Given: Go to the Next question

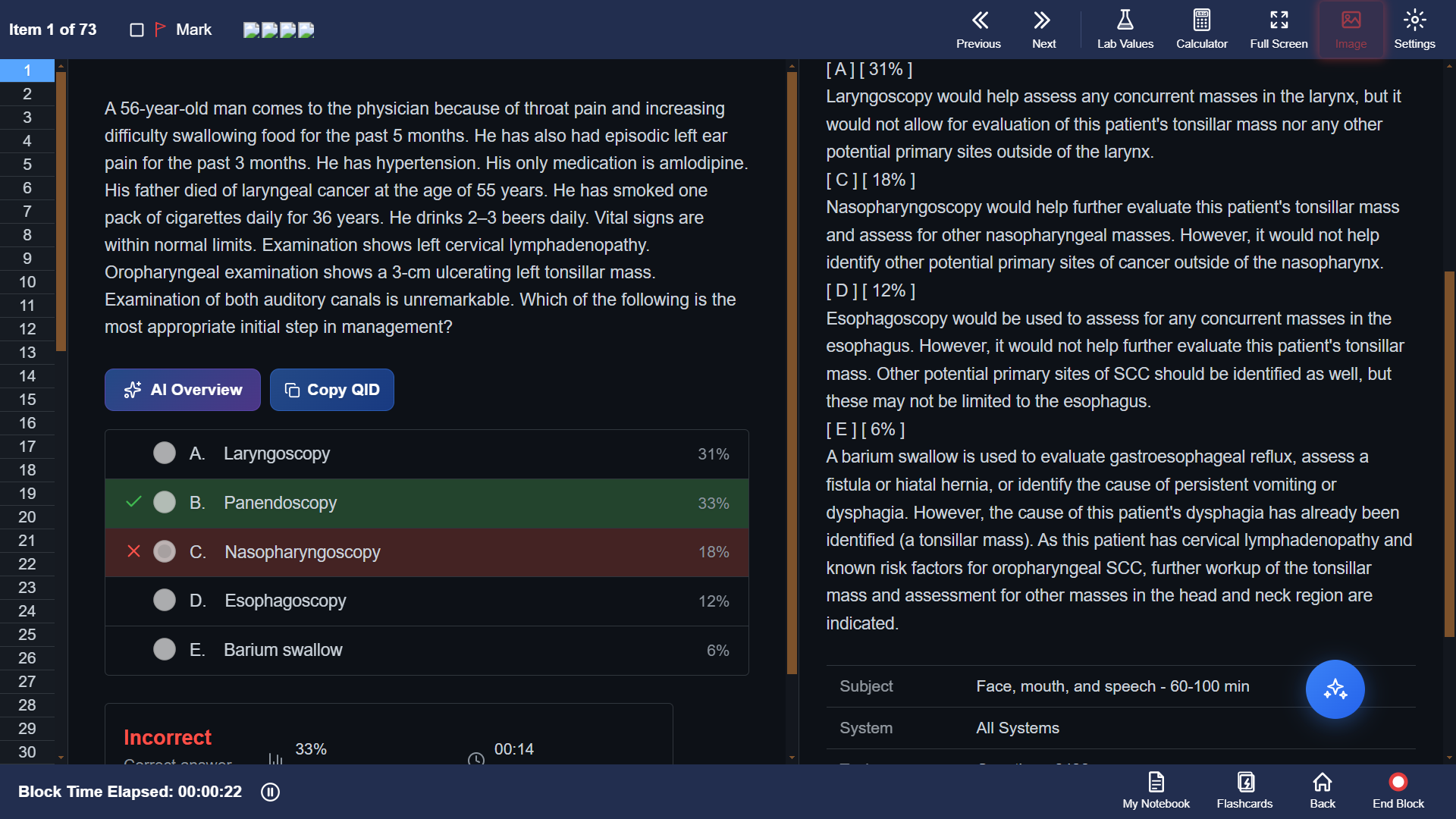Looking at the screenshot, I should click(1043, 30).
